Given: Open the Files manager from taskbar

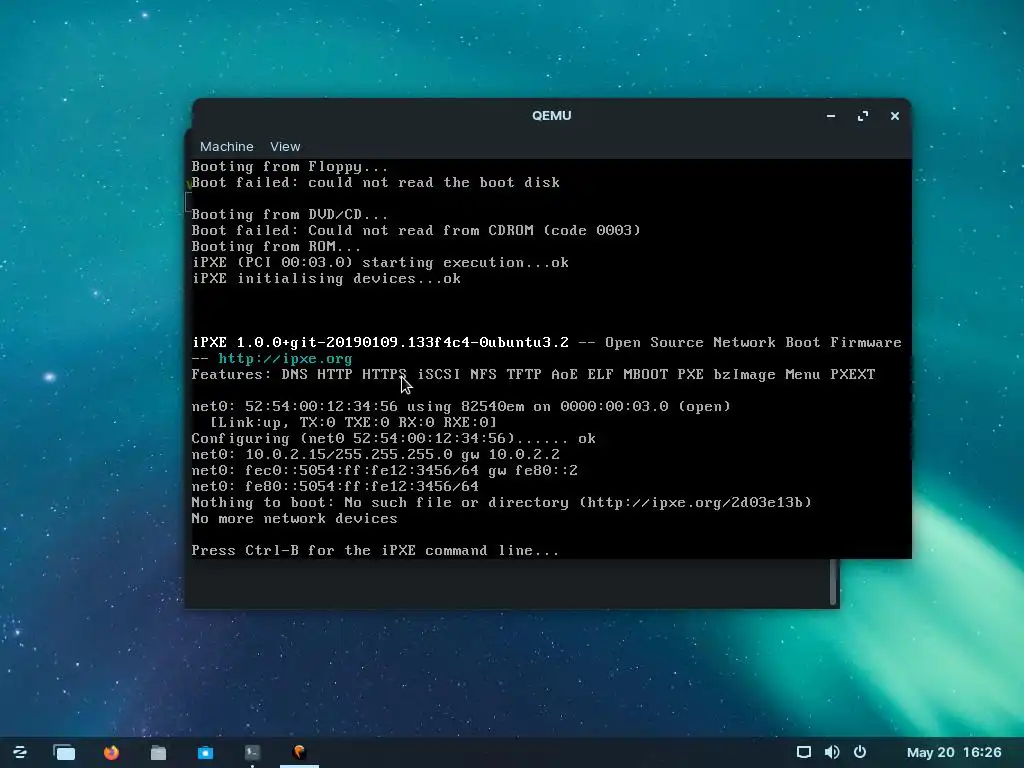Looking at the screenshot, I should 158,752.
